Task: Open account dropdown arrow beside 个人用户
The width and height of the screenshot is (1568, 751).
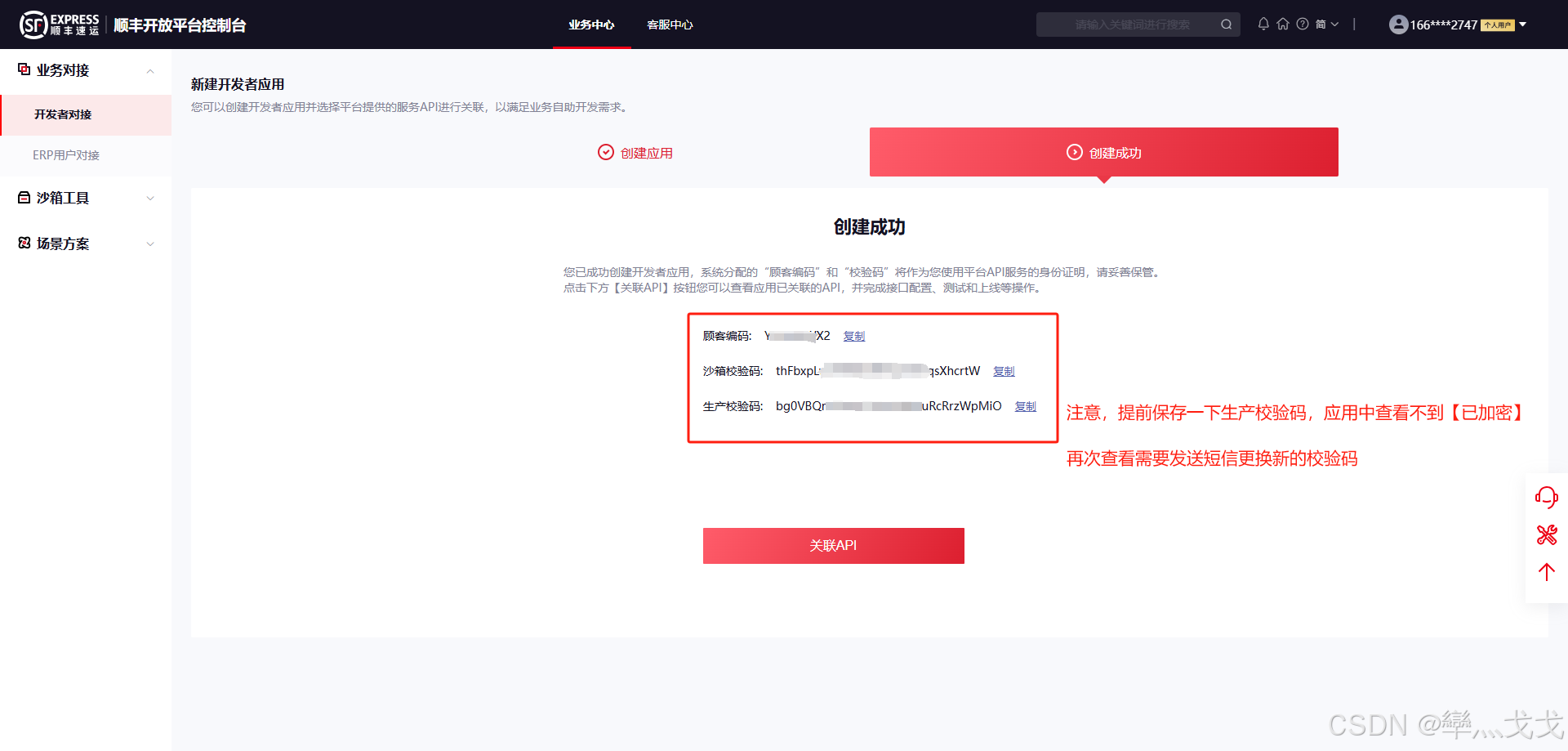Action: 1523,25
